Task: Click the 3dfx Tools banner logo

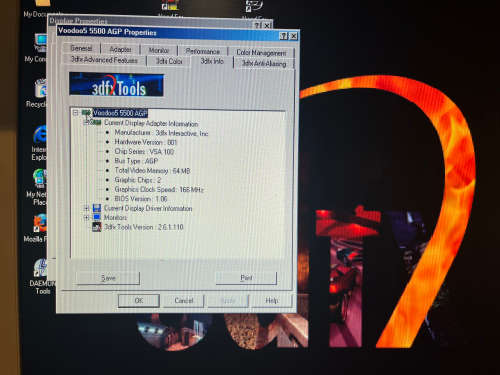Action: pos(116,84)
